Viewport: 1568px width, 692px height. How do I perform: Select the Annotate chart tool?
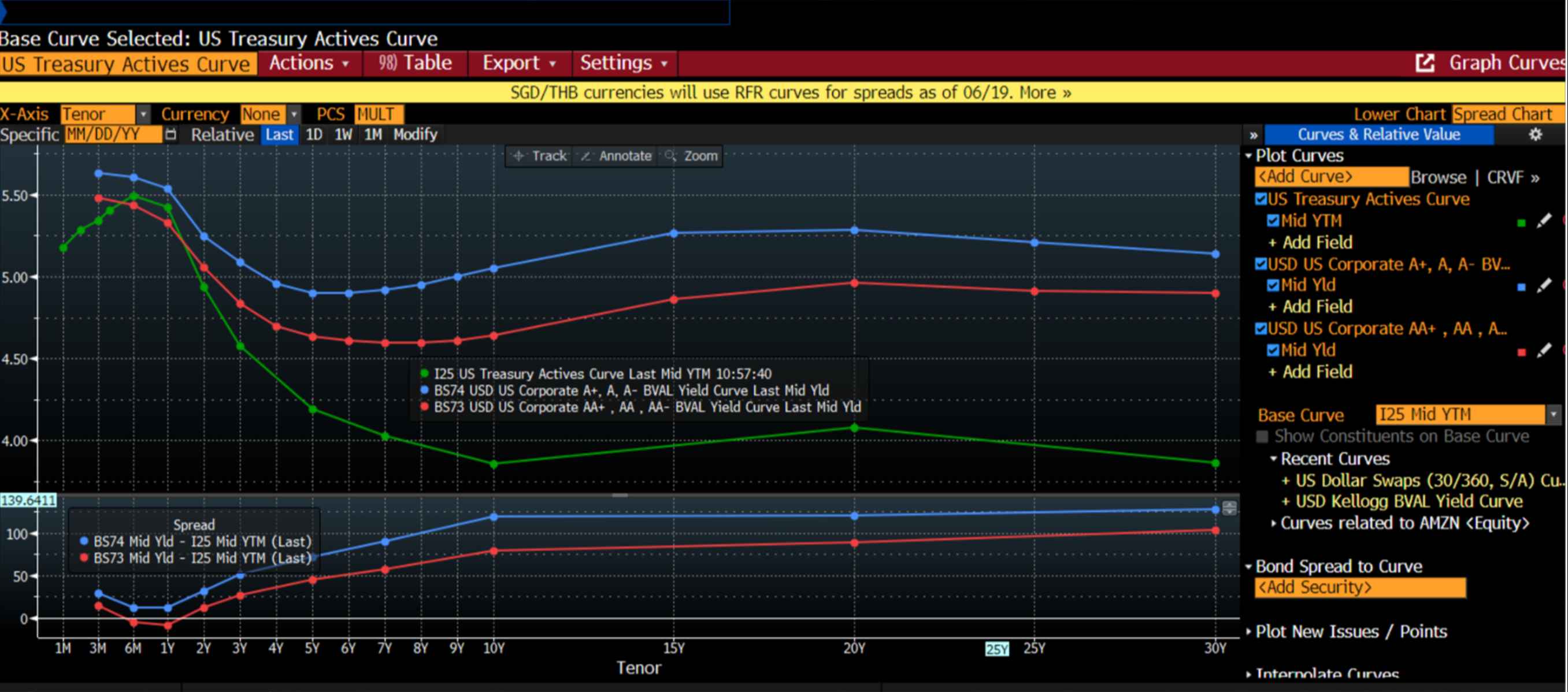click(x=616, y=157)
